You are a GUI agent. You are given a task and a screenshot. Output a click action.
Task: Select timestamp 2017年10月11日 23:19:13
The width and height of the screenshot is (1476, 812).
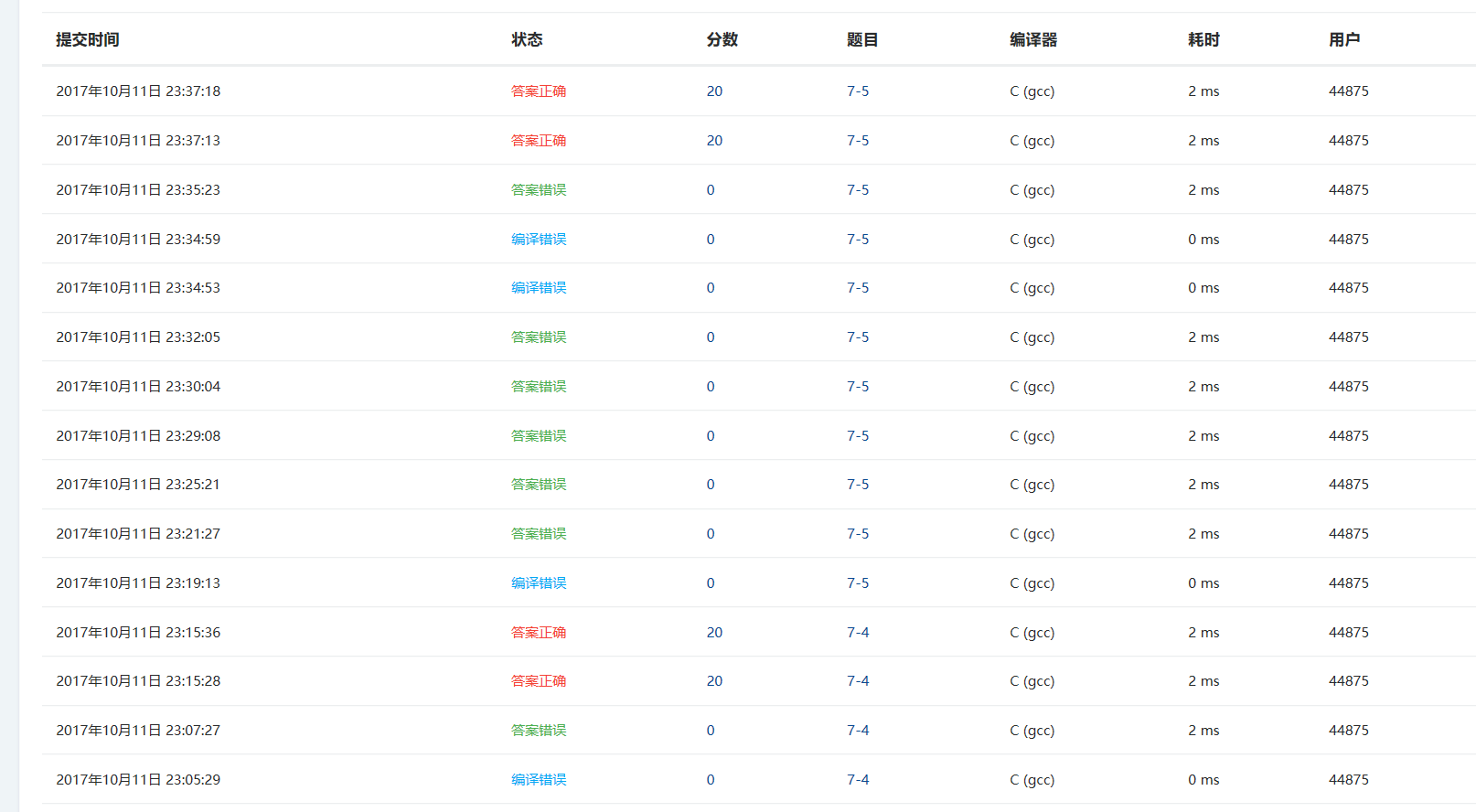[138, 583]
